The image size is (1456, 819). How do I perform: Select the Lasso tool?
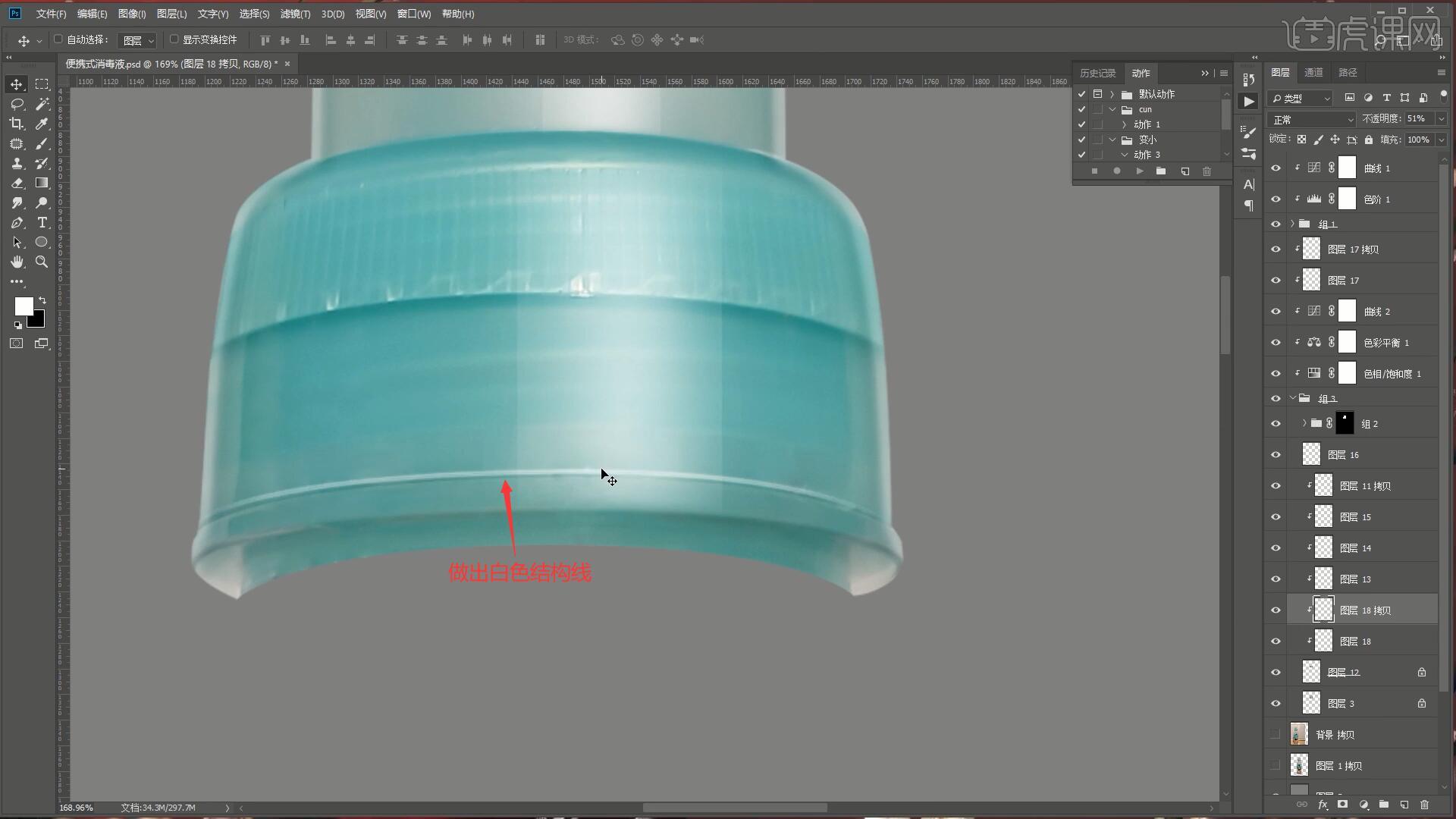[x=16, y=104]
